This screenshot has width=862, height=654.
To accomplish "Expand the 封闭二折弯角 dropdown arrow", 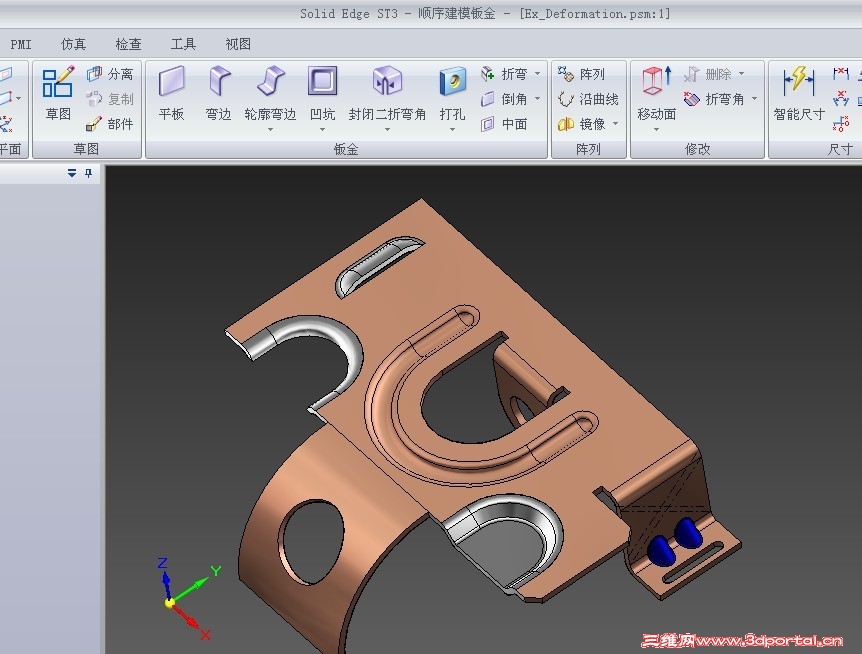I will pyautogui.click(x=387, y=130).
